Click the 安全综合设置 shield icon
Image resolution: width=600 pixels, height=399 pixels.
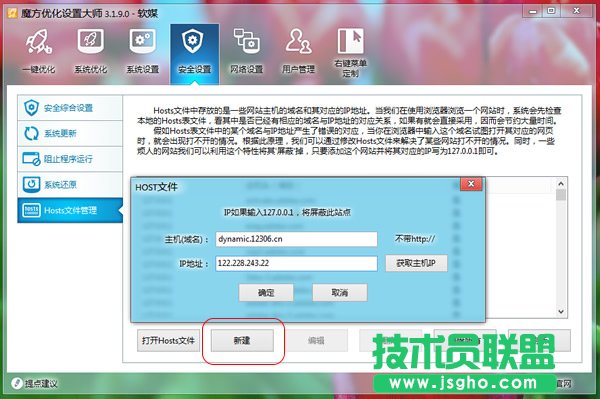[31, 108]
